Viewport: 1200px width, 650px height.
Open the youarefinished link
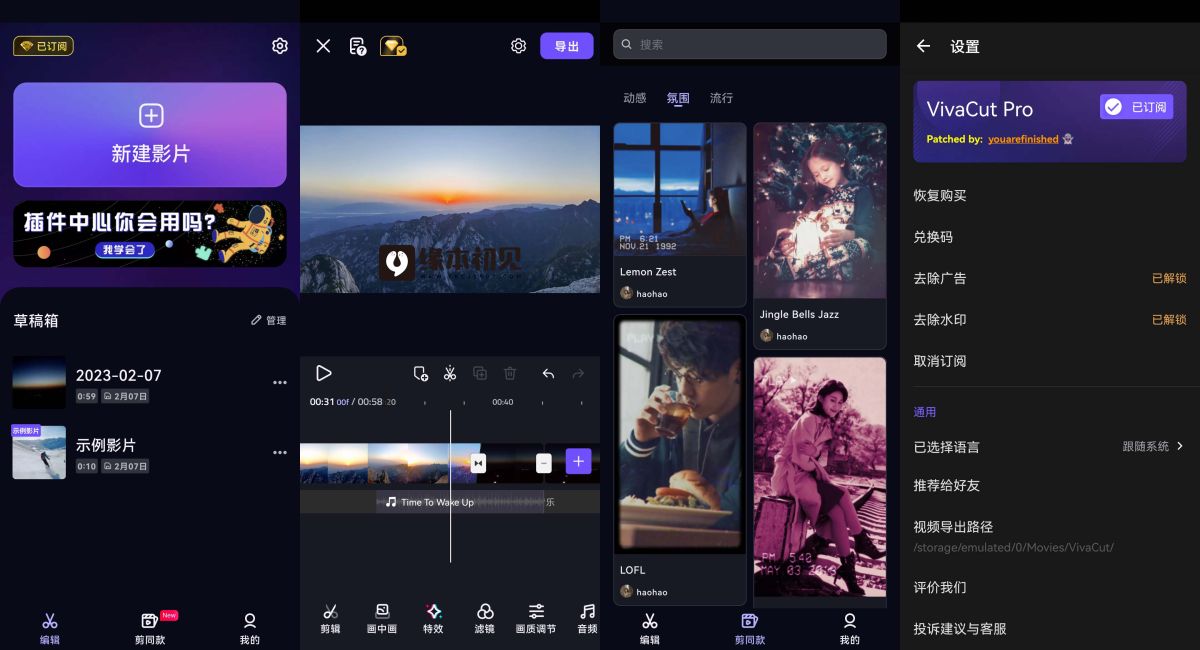(1023, 139)
